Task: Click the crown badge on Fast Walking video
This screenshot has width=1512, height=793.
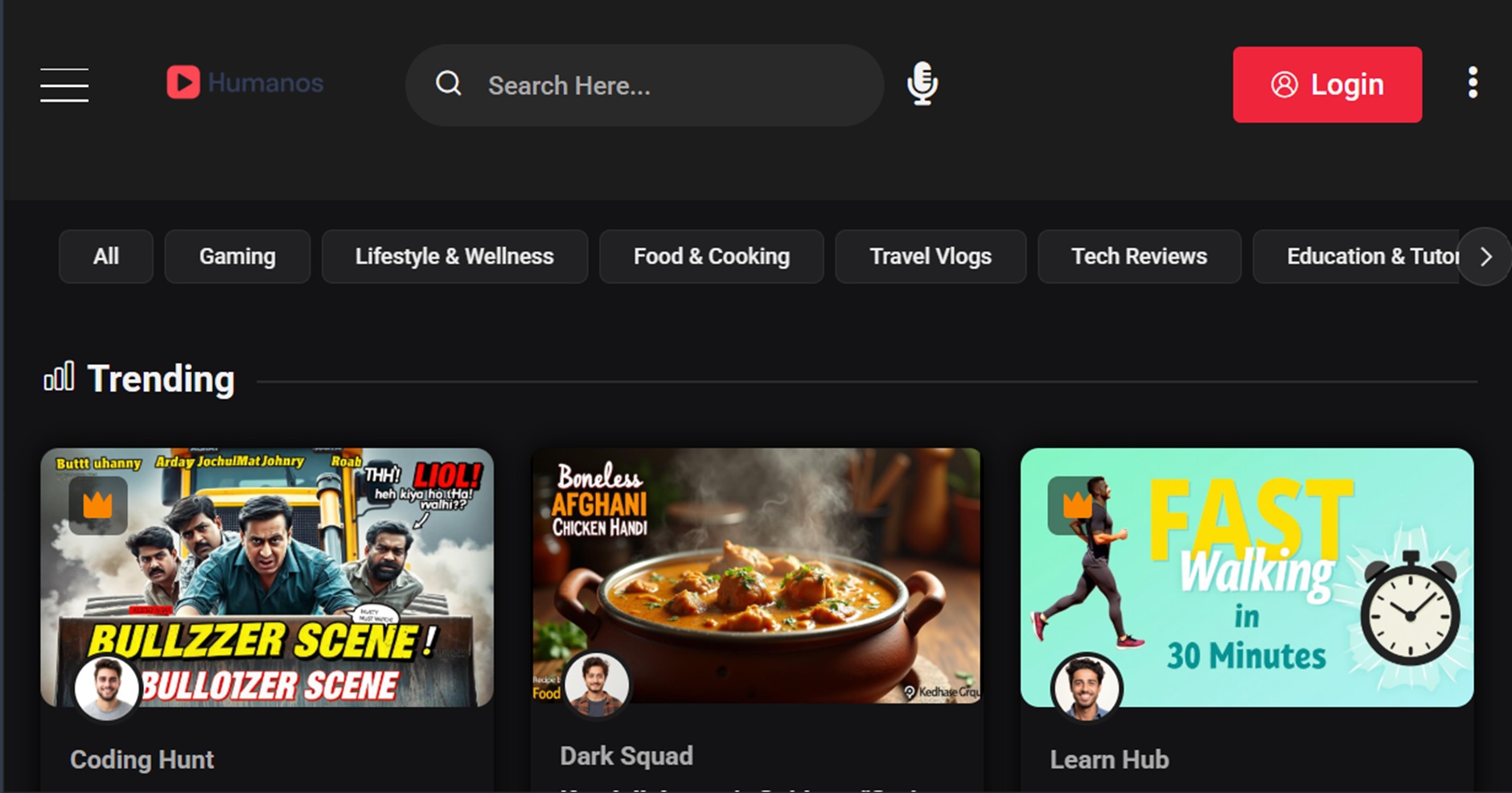Action: click(1076, 506)
